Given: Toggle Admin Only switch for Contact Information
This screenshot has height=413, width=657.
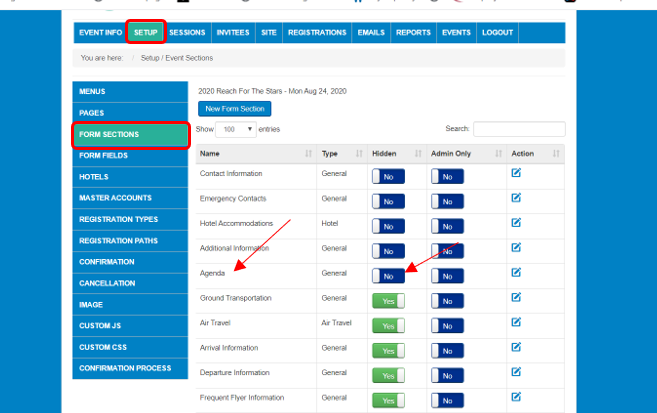Looking at the screenshot, I should 448,176.
